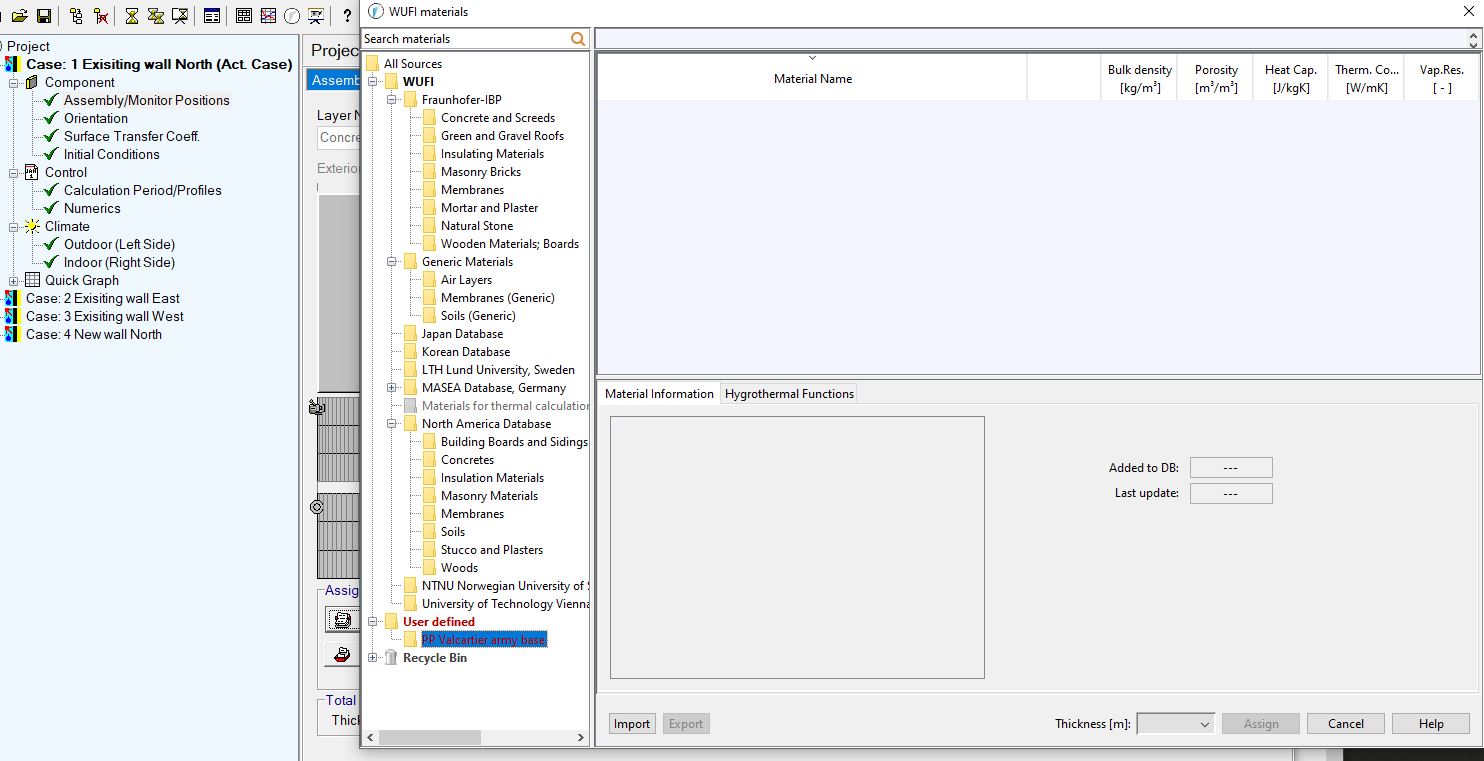Click the Cancel button
Screen dimensions: 1484x761
(x=1345, y=724)
